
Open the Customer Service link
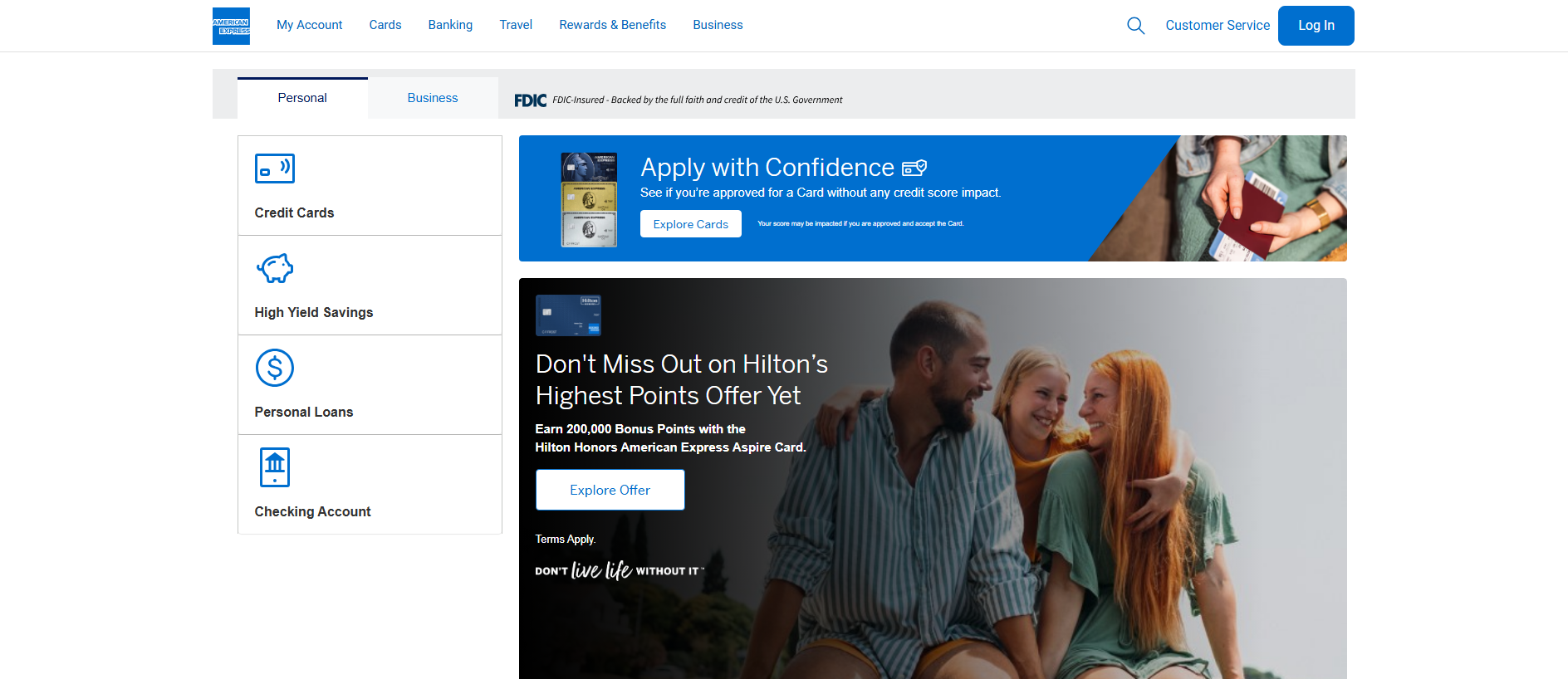click(1218, 26)
